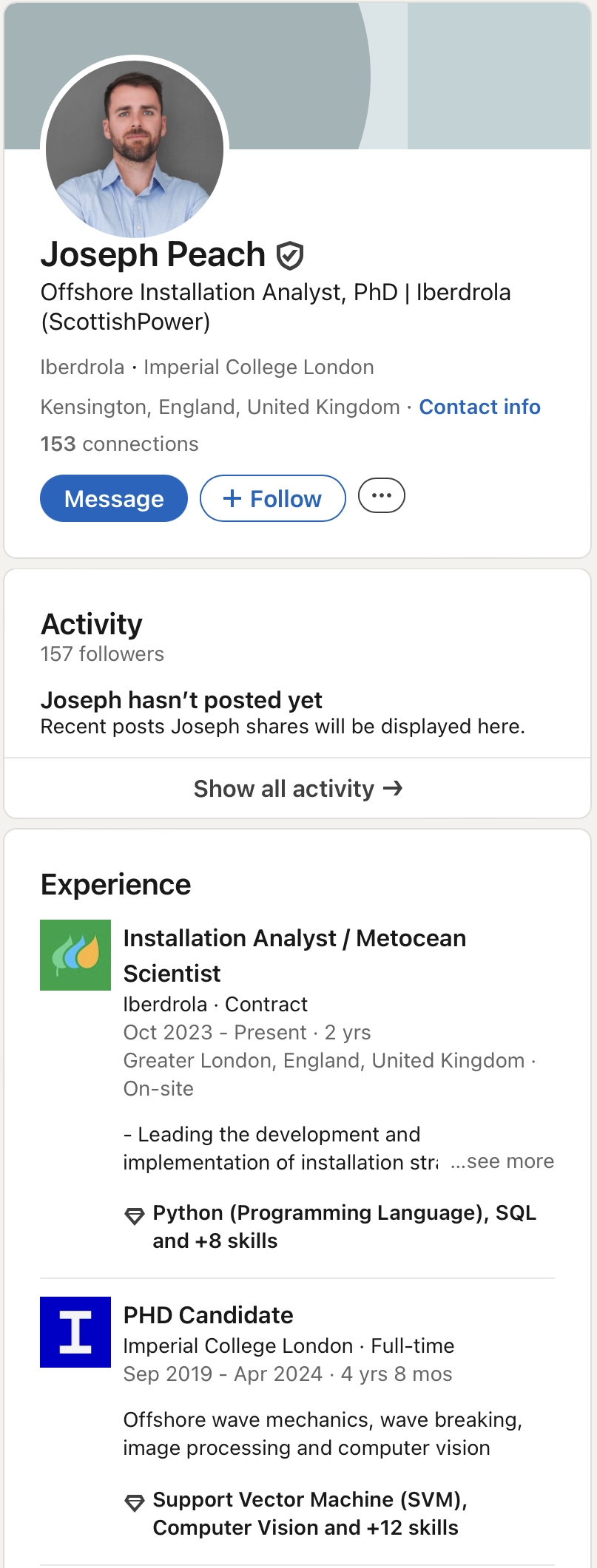Open Python, SQL and +8 skills
The image size is (597, 1568).
(344, 1226)
